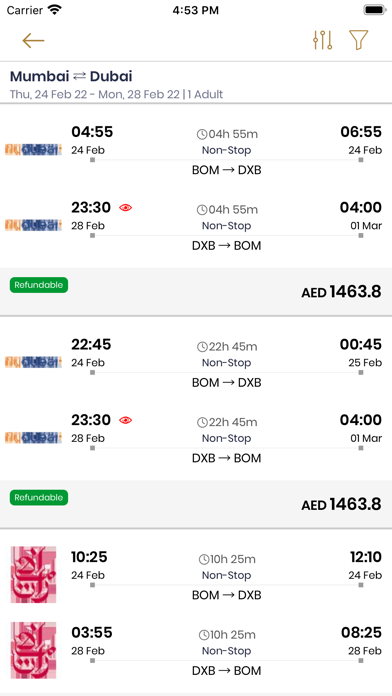Tap the swap arrows between Mumbai and Dubai
392x696 pixels.
(79, 76)
